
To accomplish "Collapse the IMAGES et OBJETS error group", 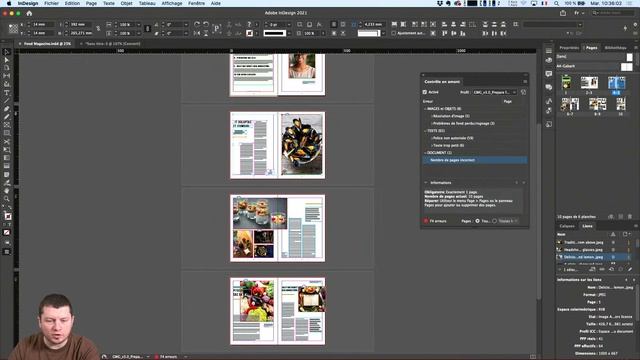I will coord(425,109).
